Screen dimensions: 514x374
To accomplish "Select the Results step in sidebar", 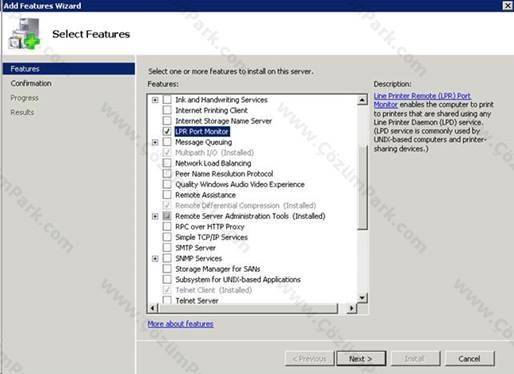I will coord(22,112).
